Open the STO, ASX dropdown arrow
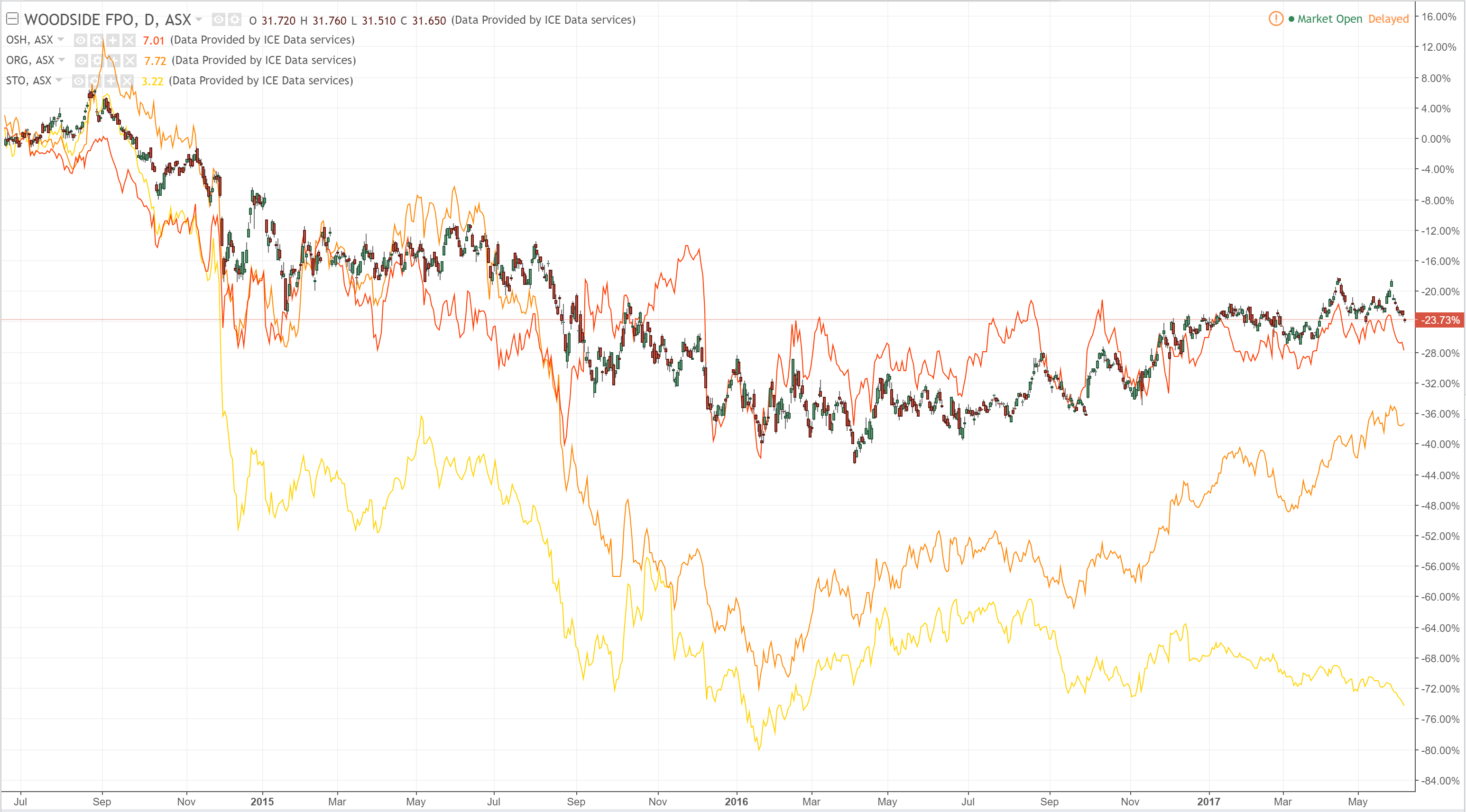1466x812 pixels. click(x=59, y=80)
